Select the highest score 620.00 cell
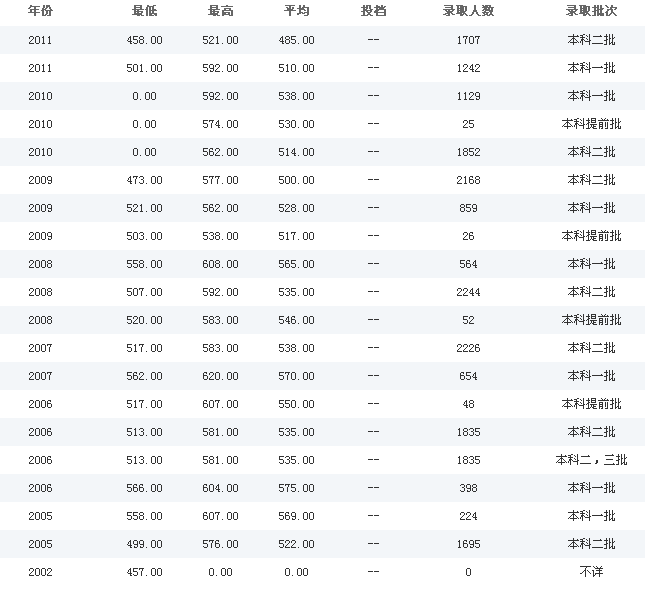This screenshot has width=645, height=594. [220, 376]
